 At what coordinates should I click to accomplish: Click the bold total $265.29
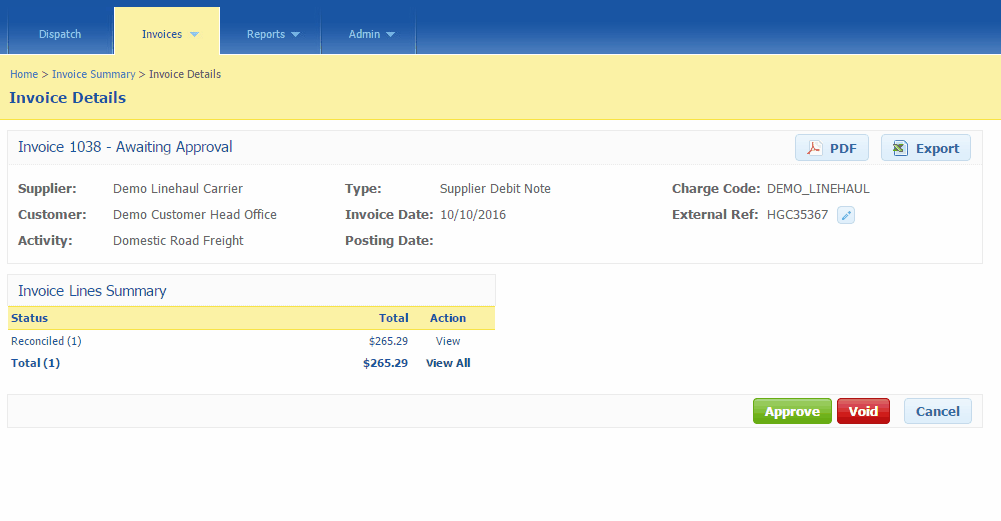tap(386, 363)
